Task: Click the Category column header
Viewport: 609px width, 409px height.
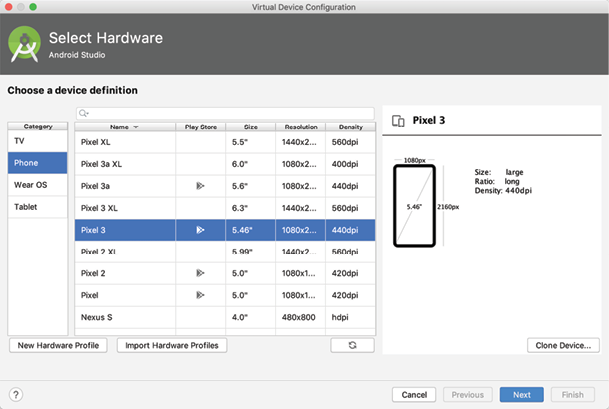Action: (38, 126)
